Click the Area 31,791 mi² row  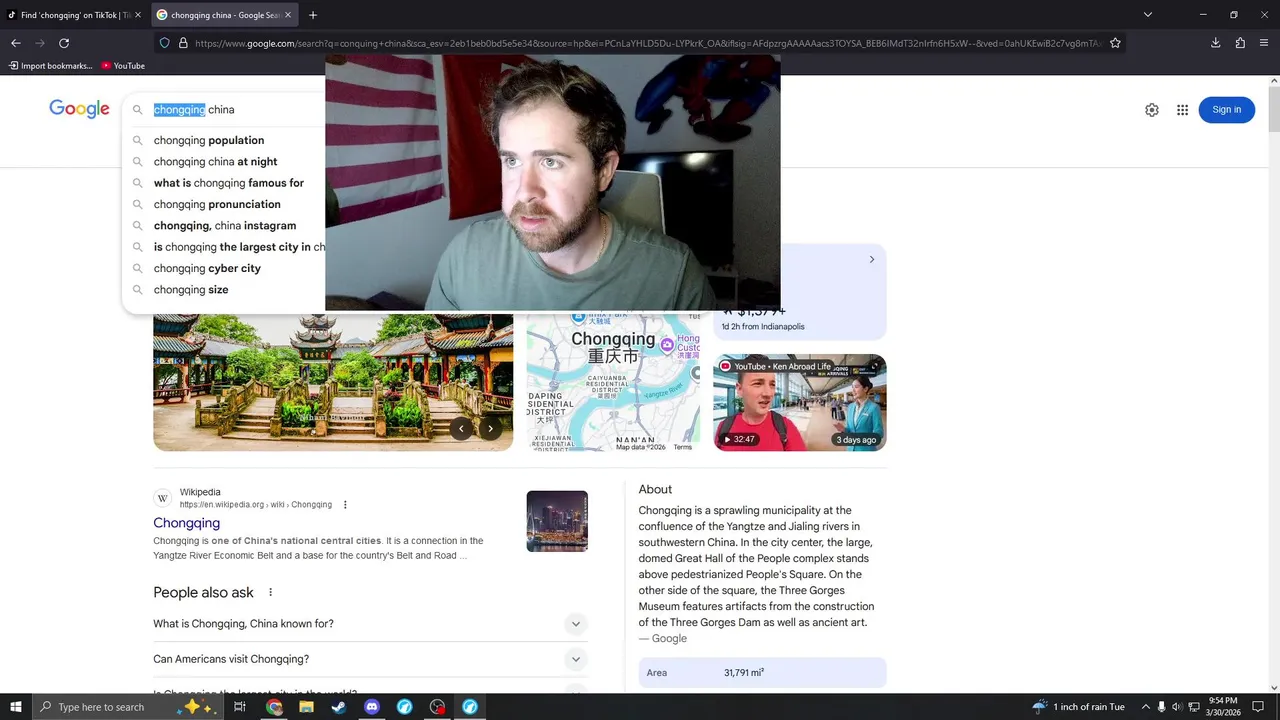[762, 673]
